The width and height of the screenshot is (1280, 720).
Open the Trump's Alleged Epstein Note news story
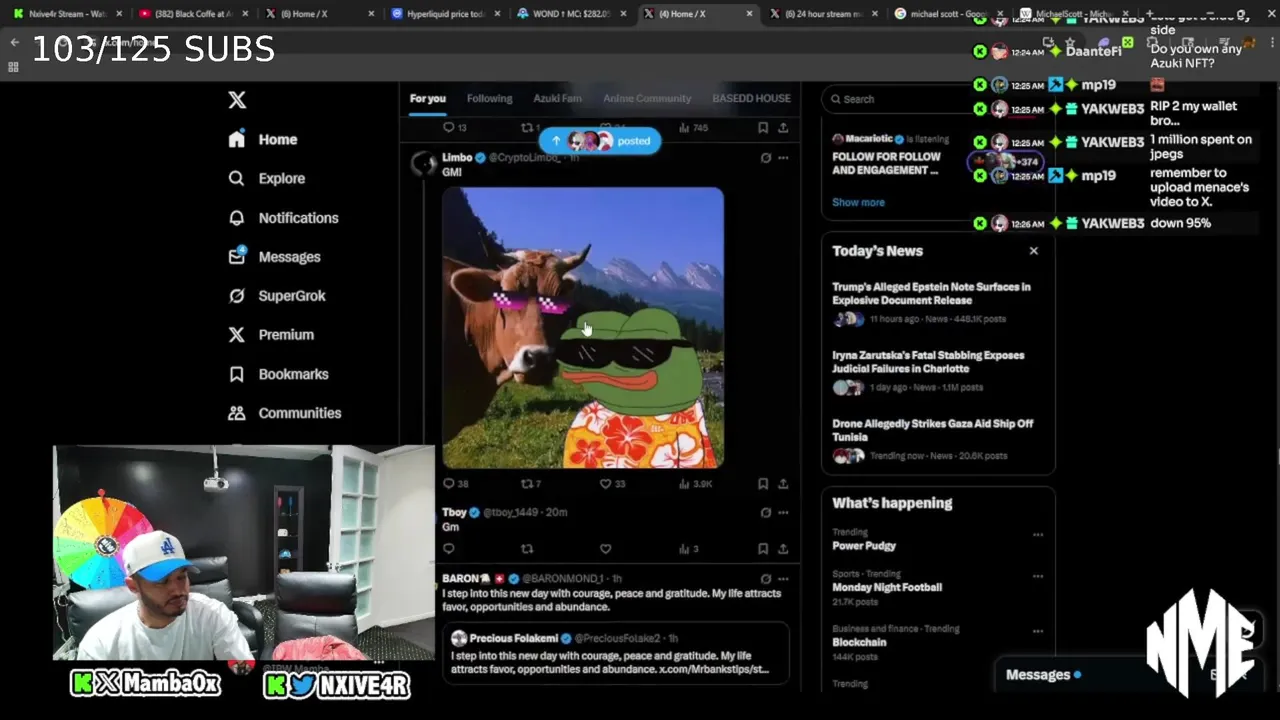[938, 303]
